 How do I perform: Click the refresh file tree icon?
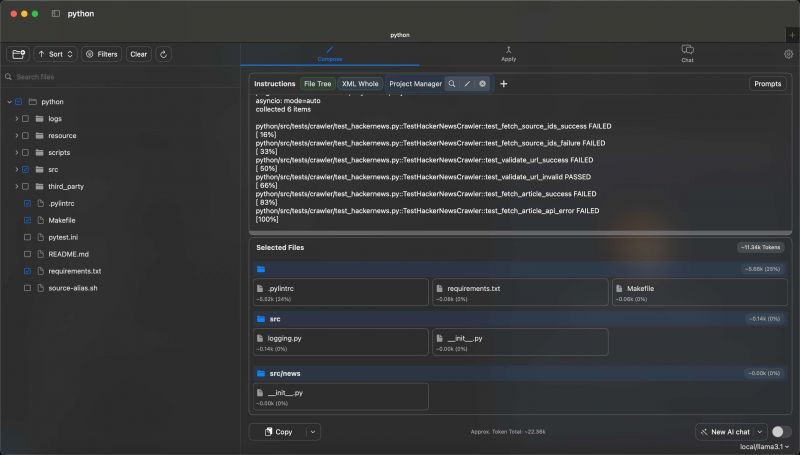[163, 54]
